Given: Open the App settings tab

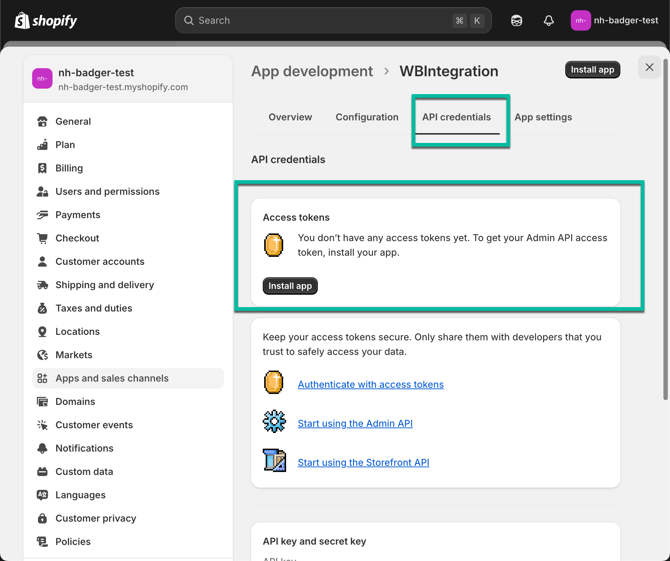Looking at the screenshot, I should click(x=543, y=117).
